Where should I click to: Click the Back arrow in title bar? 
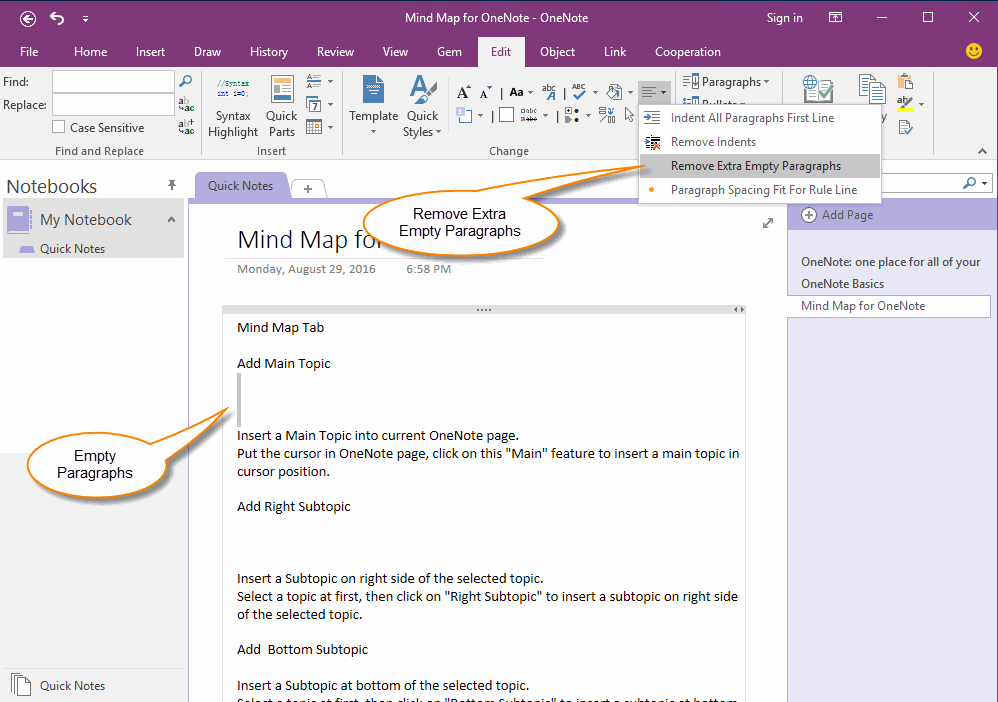pos(27,19)
